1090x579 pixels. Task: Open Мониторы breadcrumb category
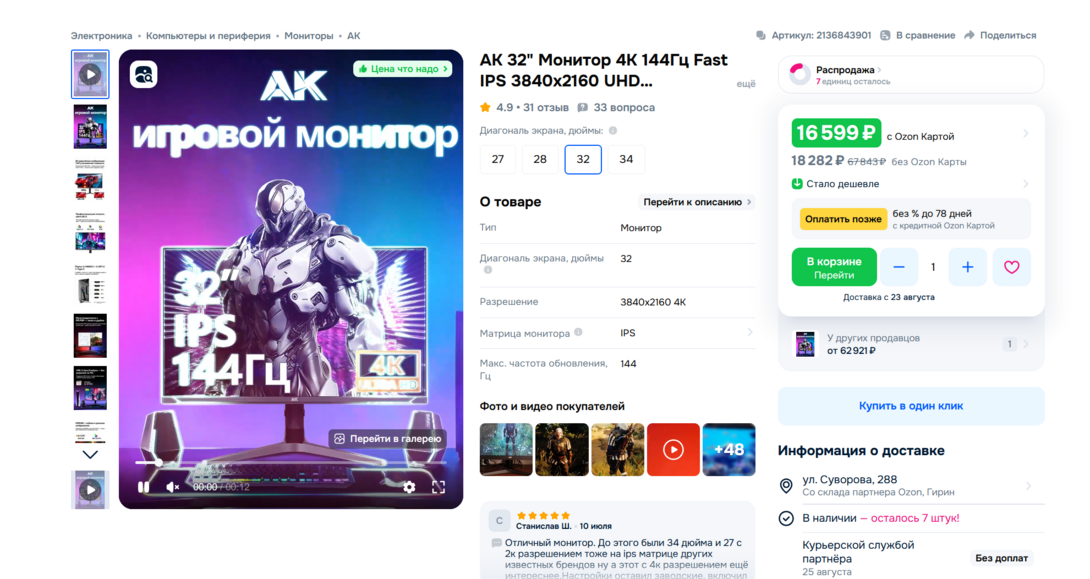pos(309,35)
